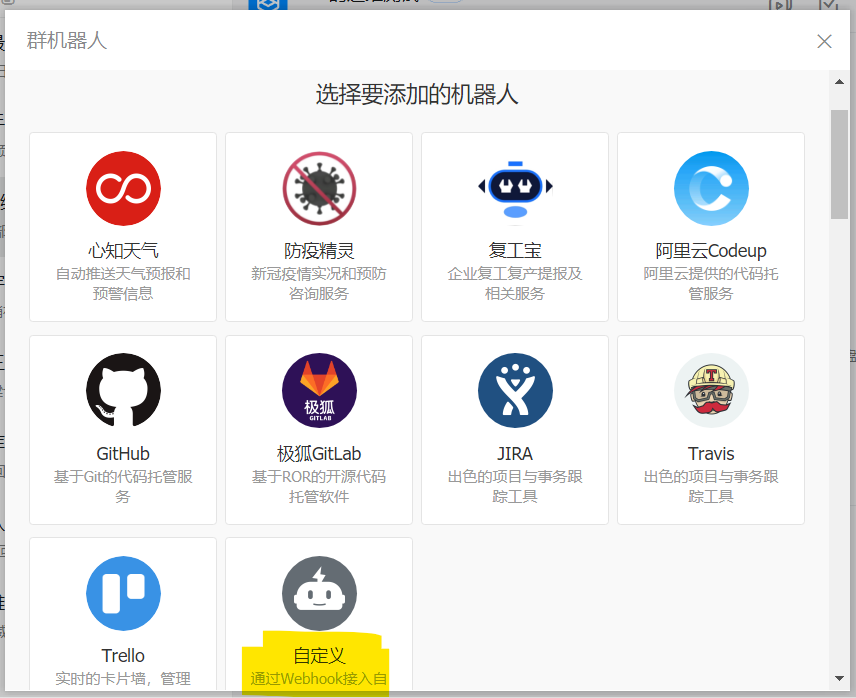
Task: Click description 自动推送天气预报和预警信息
Action: point(123,283)
